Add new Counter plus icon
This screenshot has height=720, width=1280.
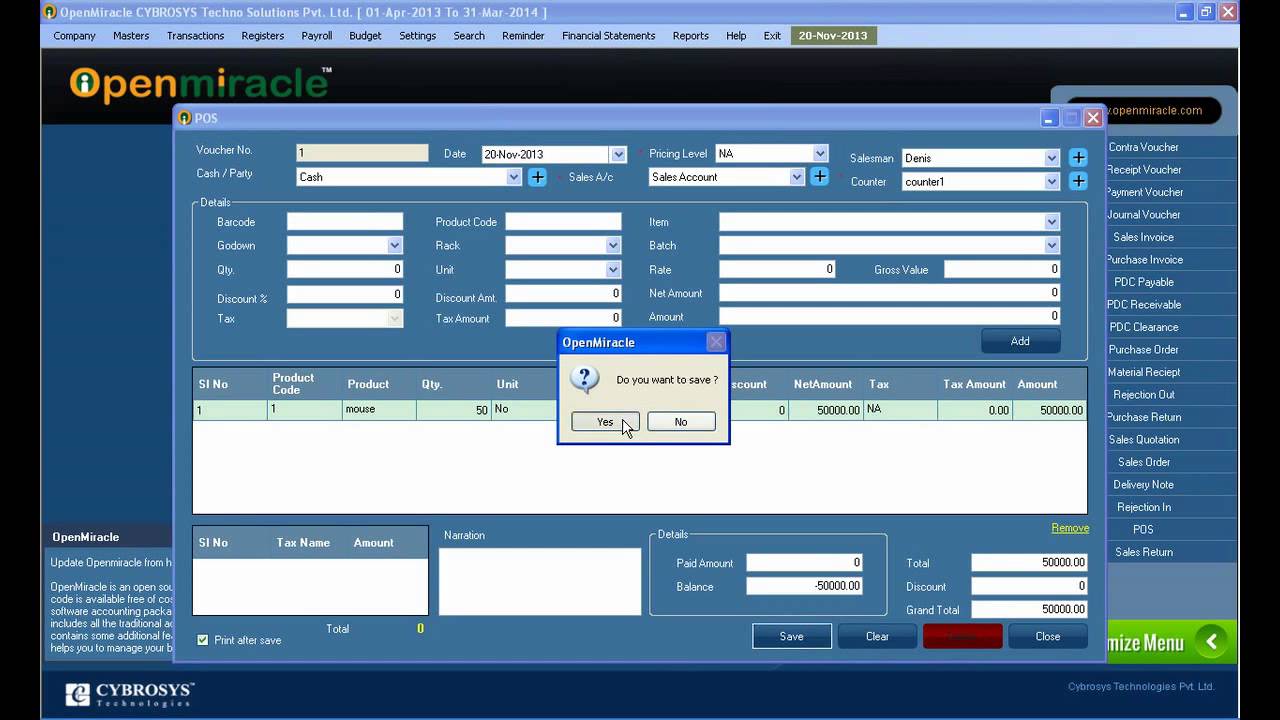coord(1078,181)
